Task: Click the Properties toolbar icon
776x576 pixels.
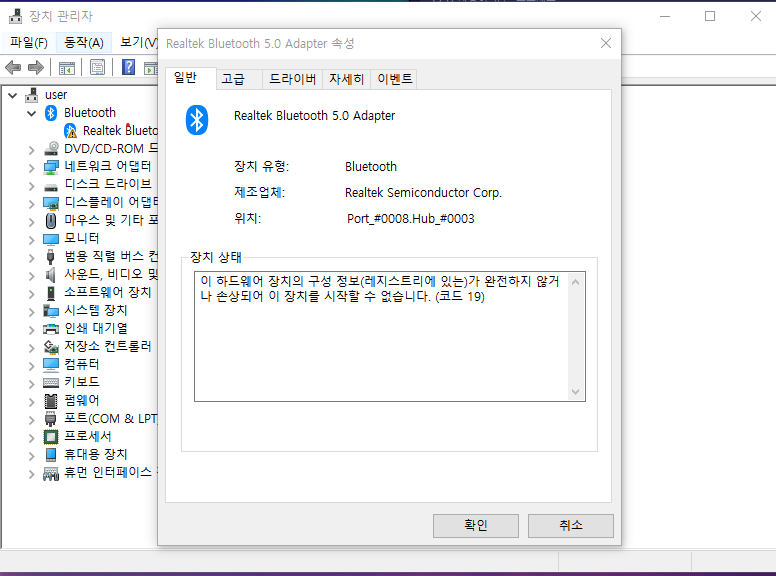Action: (97, 67)
